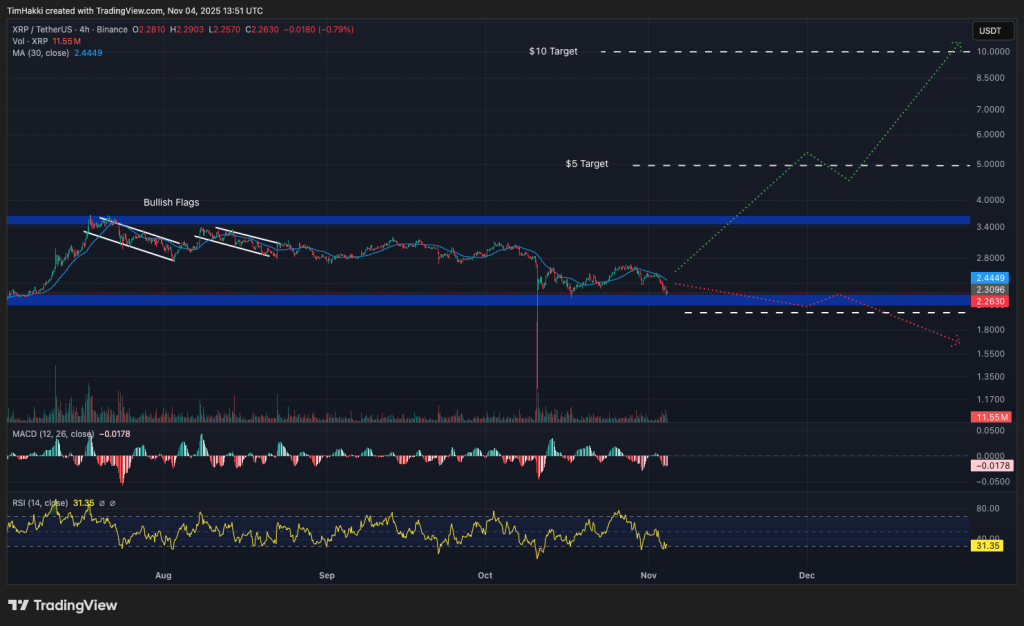This screenshot has width=1024, height=626.
Task: Click the first smoothing (⌀) icon beside RSI value
Action: pos(101,501)
